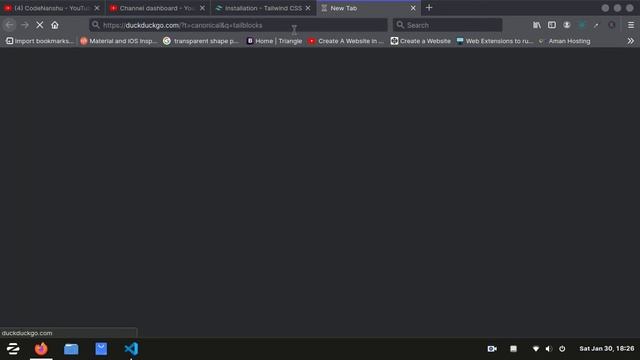Open the power tray icon
Screen dimensions: 640x360
(562, 349)
